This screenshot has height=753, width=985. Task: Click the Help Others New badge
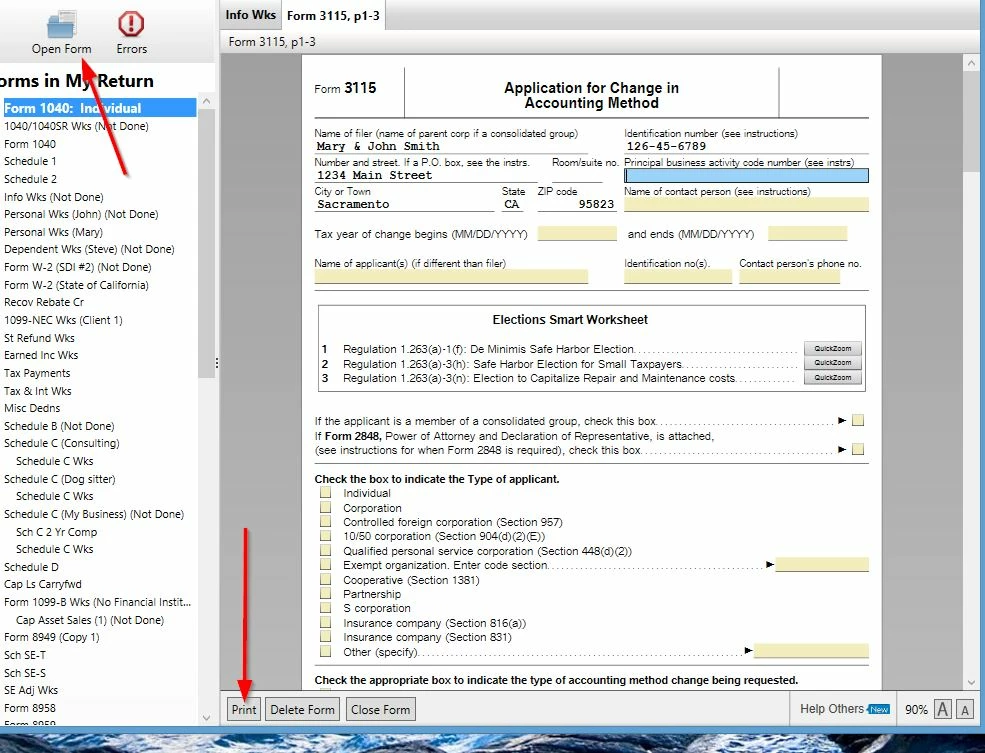point(879,709)
